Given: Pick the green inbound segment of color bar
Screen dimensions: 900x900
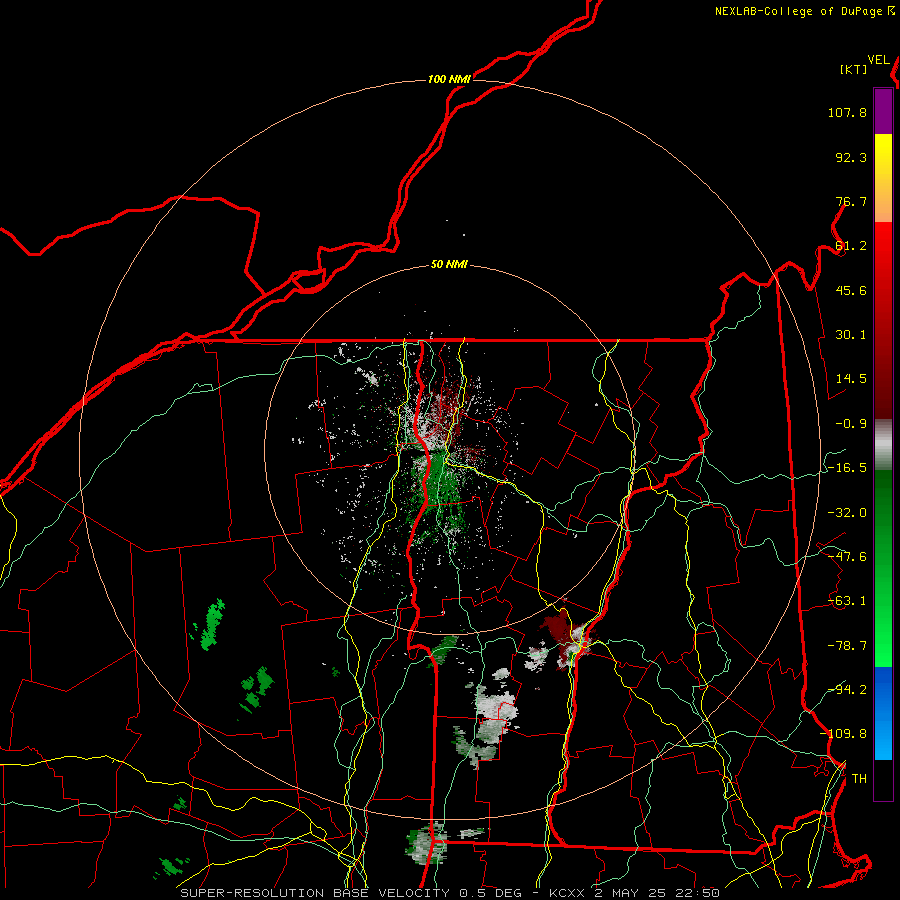Looking at the screenshot, I should pyautogui.click(x=883, y=568).
